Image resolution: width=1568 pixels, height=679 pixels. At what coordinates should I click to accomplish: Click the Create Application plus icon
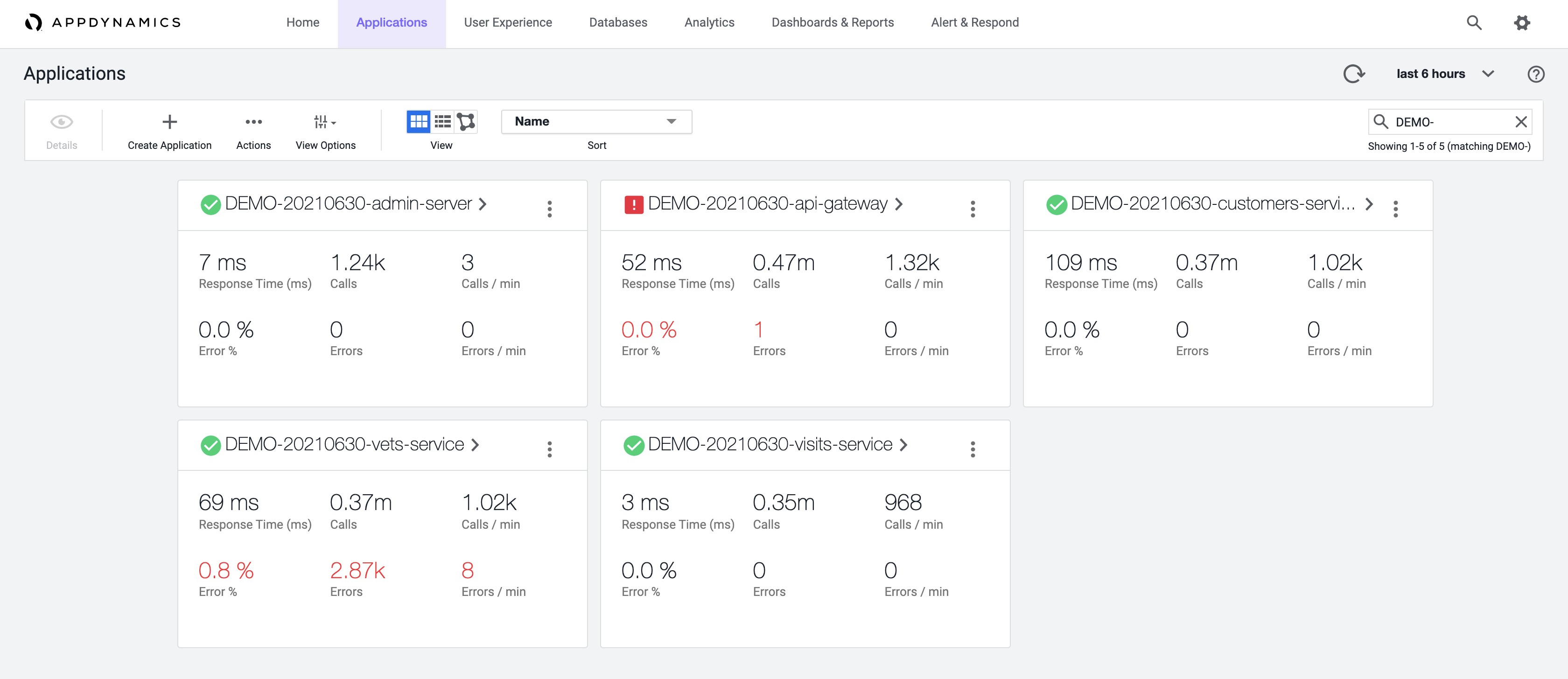coord(169,122)
